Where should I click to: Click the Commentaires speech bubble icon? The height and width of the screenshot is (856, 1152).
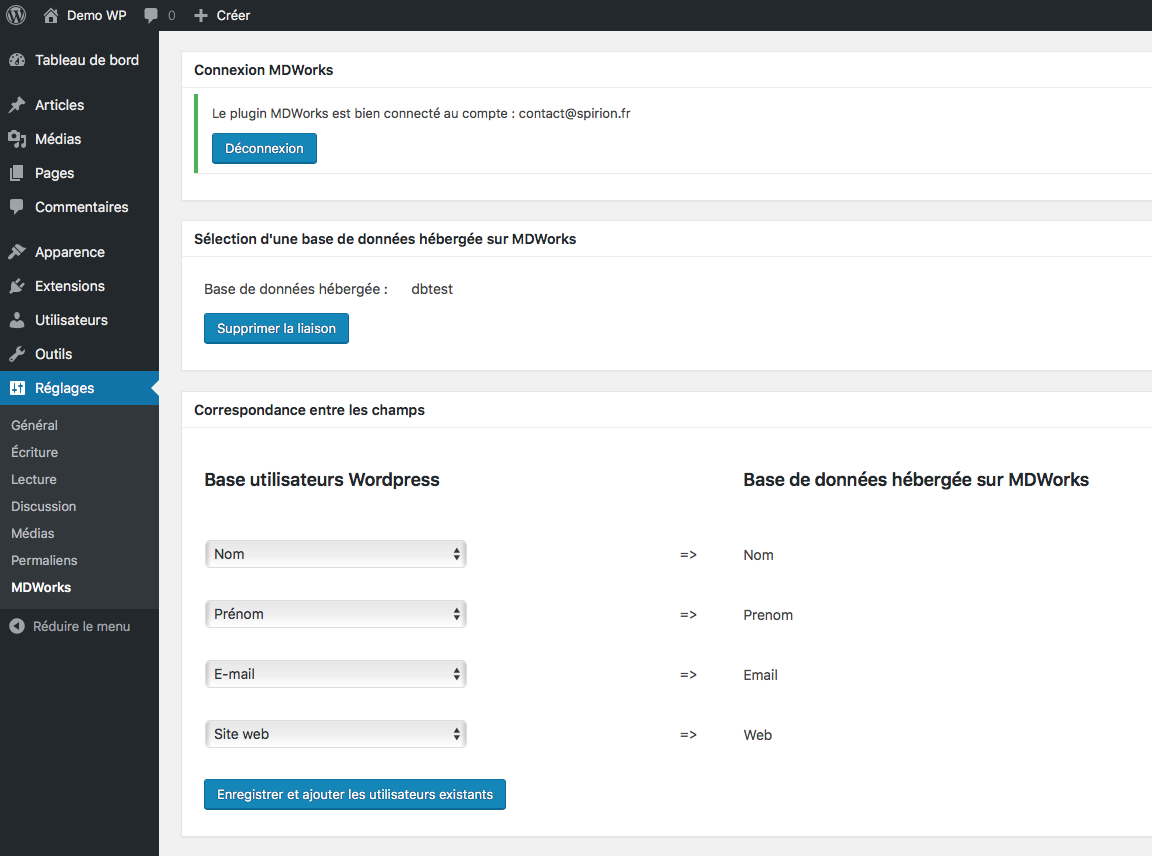[x=17, y=207]
